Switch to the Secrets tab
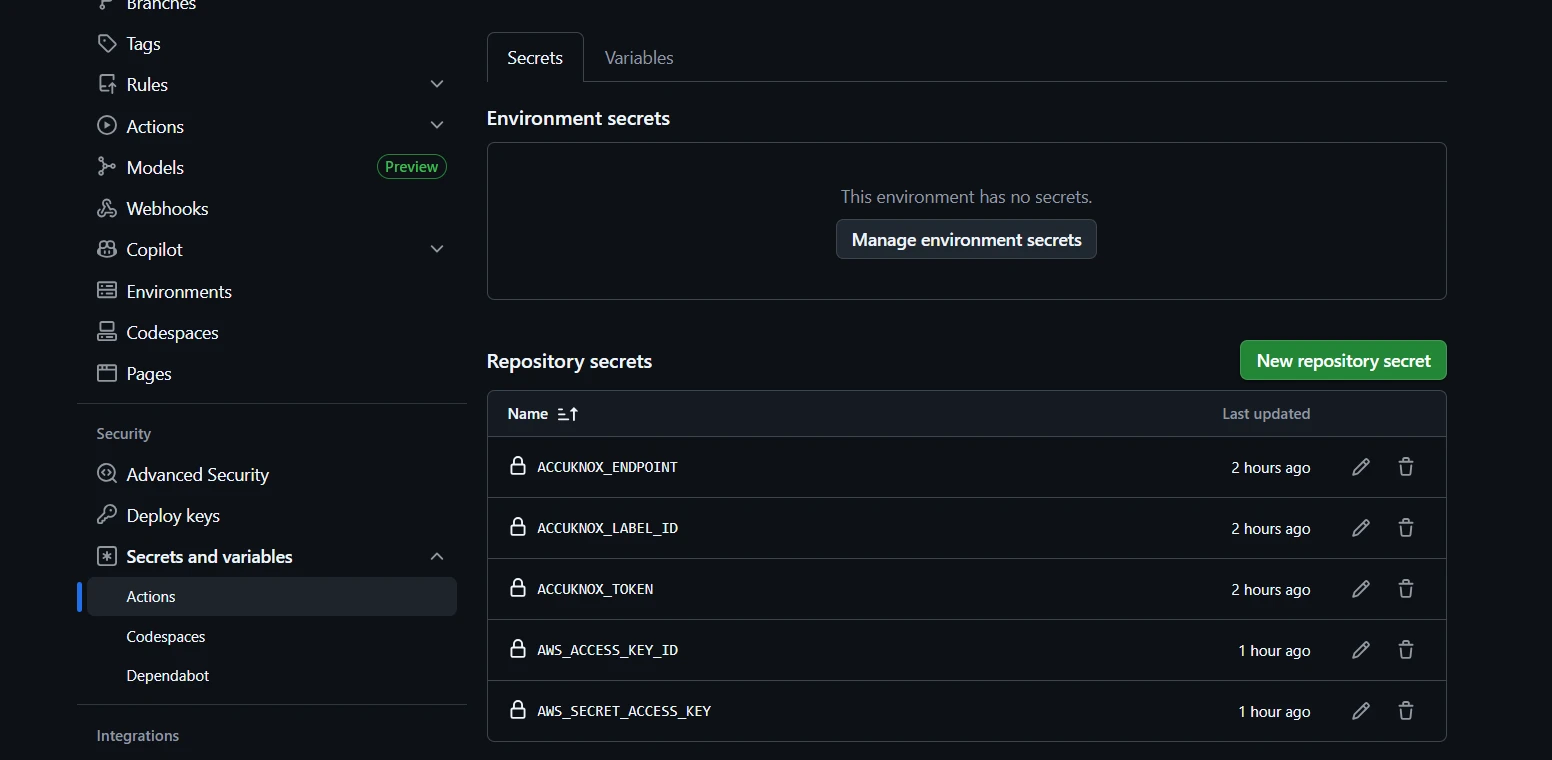The width and height of the screenshot is (1552, 760). (x=535, y=58)
